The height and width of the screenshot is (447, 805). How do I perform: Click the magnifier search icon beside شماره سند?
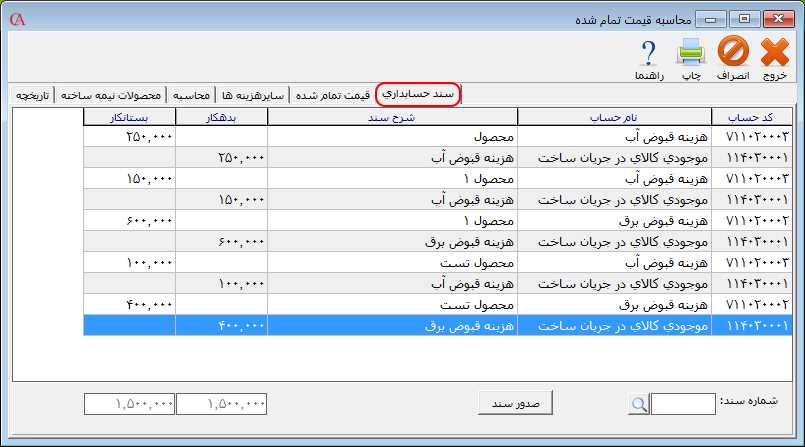(x=639, y=404)
